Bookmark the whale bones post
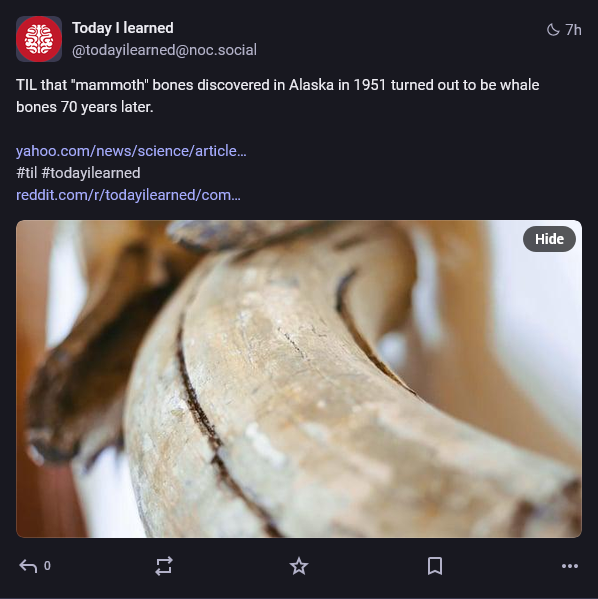 click(435, 566)
